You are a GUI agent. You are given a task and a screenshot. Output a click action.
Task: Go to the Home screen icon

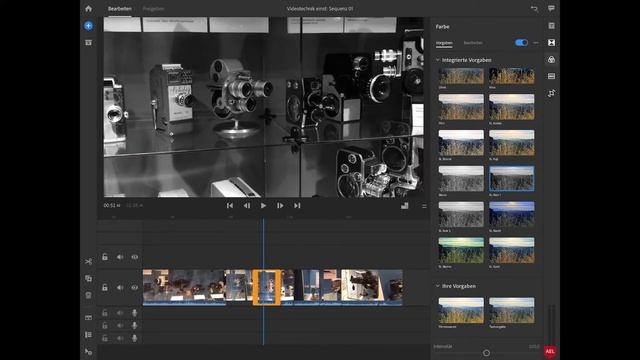pos(89,9)
